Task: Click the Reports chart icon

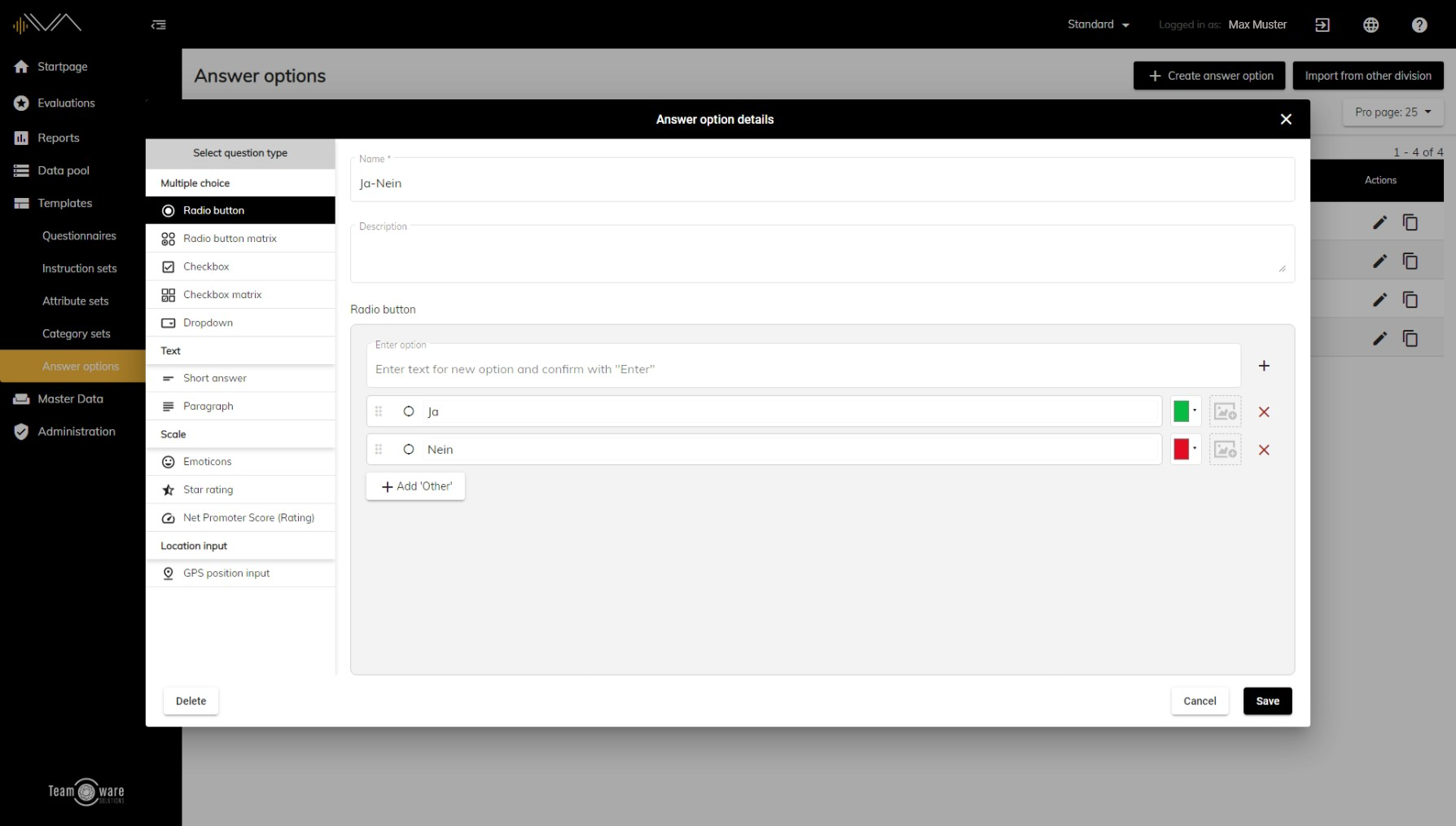Action: [21, 138]
